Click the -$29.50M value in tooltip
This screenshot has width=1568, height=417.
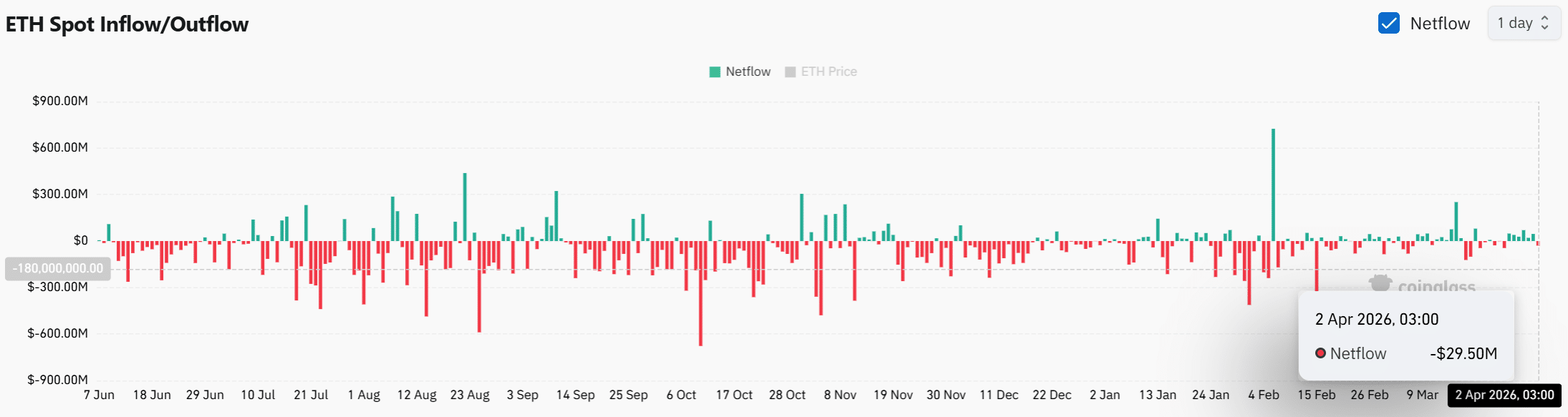tap(1463, 353)
